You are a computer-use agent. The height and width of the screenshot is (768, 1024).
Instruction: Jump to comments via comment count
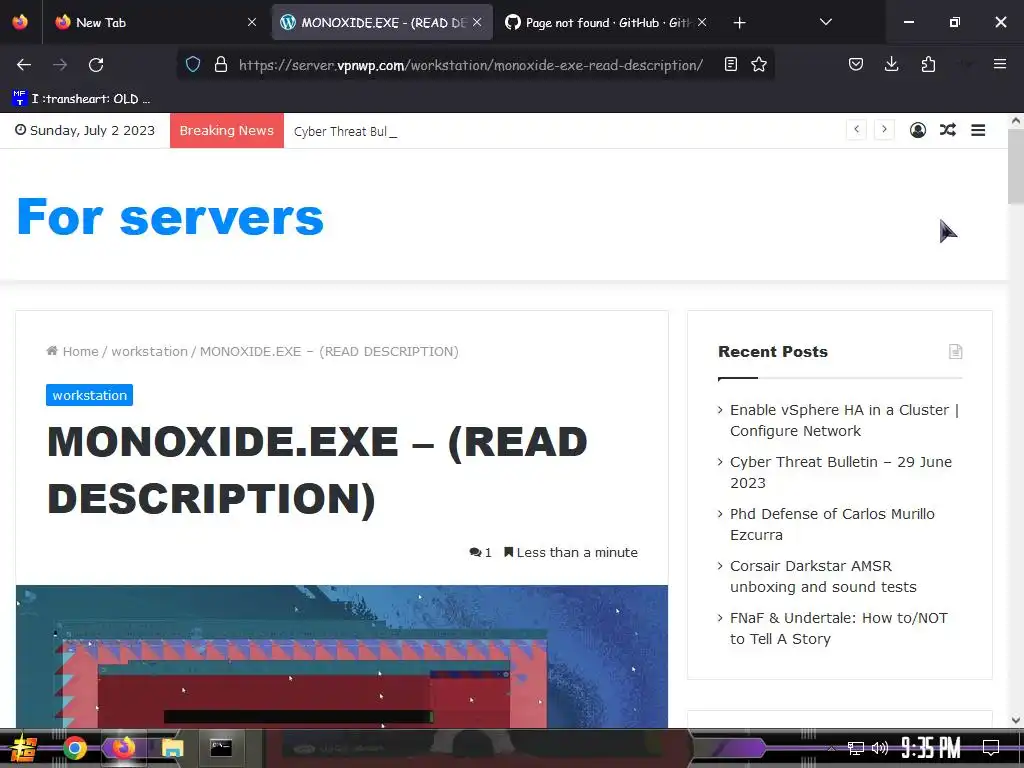click(x=480, y=552)
